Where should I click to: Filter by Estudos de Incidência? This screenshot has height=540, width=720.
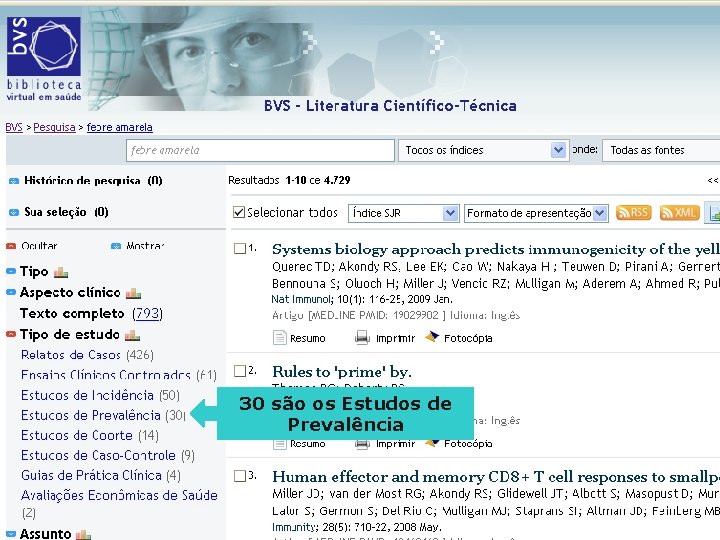pos(87,395)
